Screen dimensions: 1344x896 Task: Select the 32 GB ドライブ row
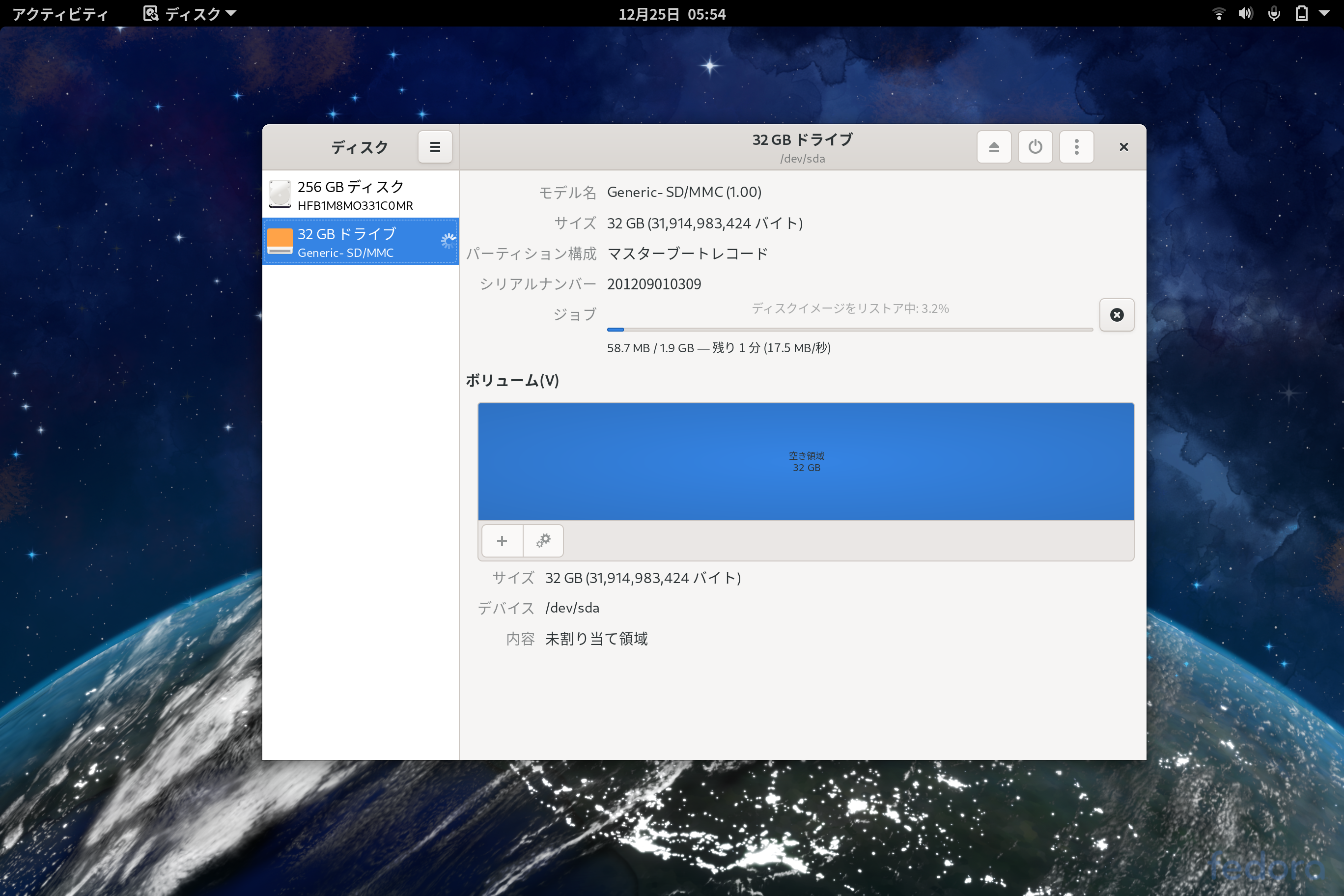point(361,241)
